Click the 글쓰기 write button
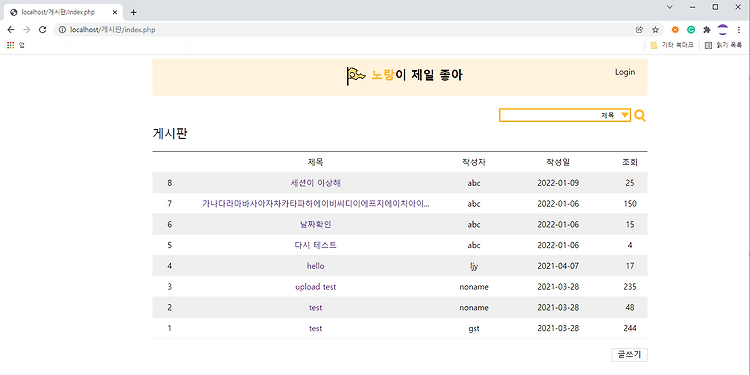The width and height of the screenshot is (750, 375). click(629, 355)
